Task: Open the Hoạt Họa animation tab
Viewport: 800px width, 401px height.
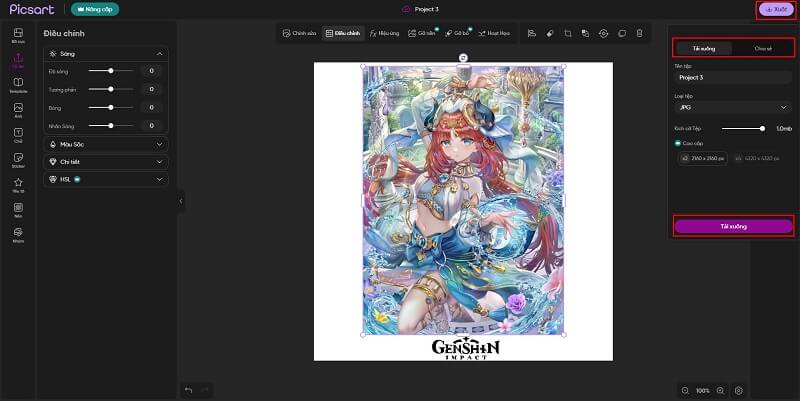Action: coord(494,33)
